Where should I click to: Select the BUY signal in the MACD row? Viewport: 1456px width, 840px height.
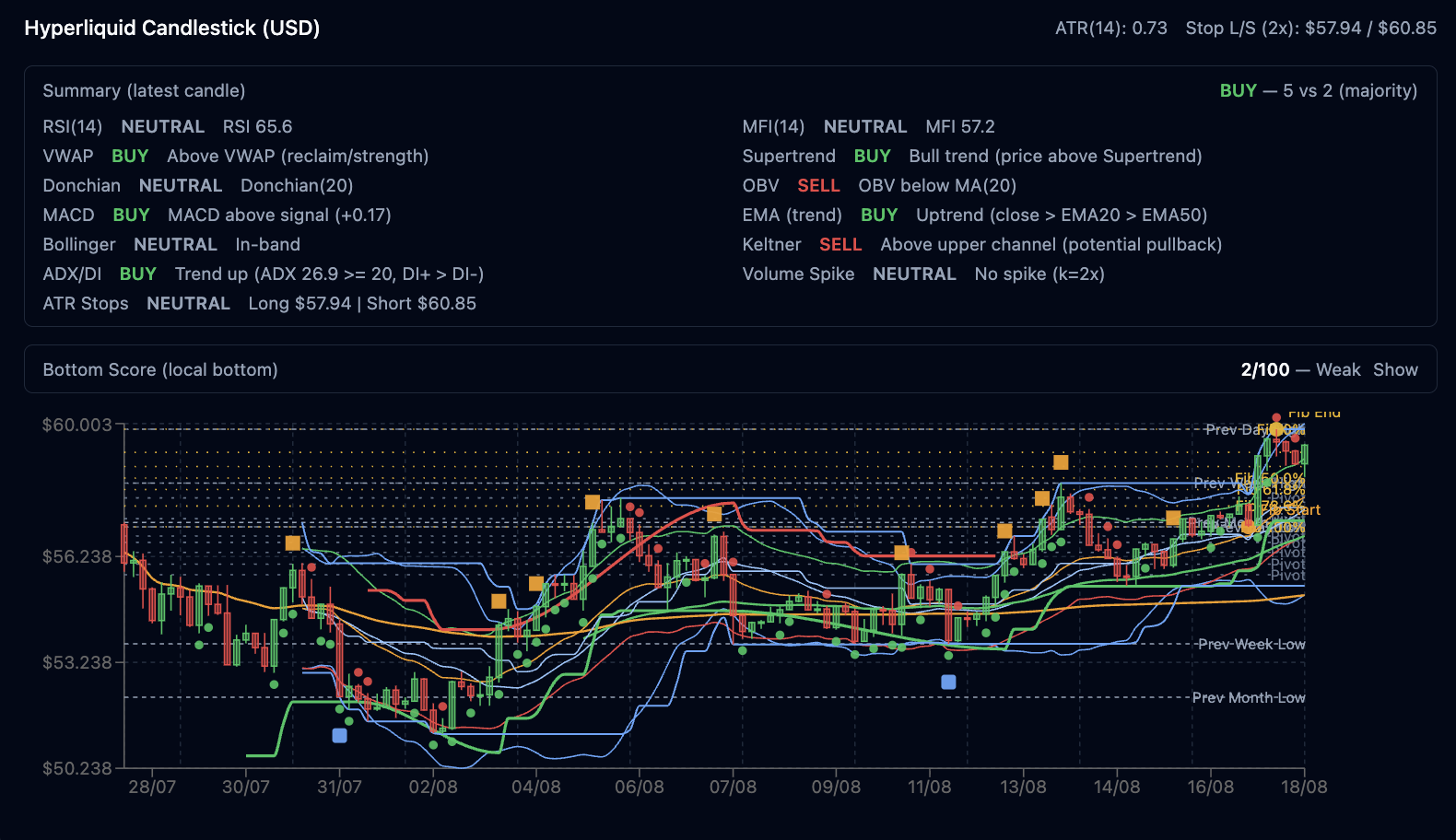click(x=131, y=215)
